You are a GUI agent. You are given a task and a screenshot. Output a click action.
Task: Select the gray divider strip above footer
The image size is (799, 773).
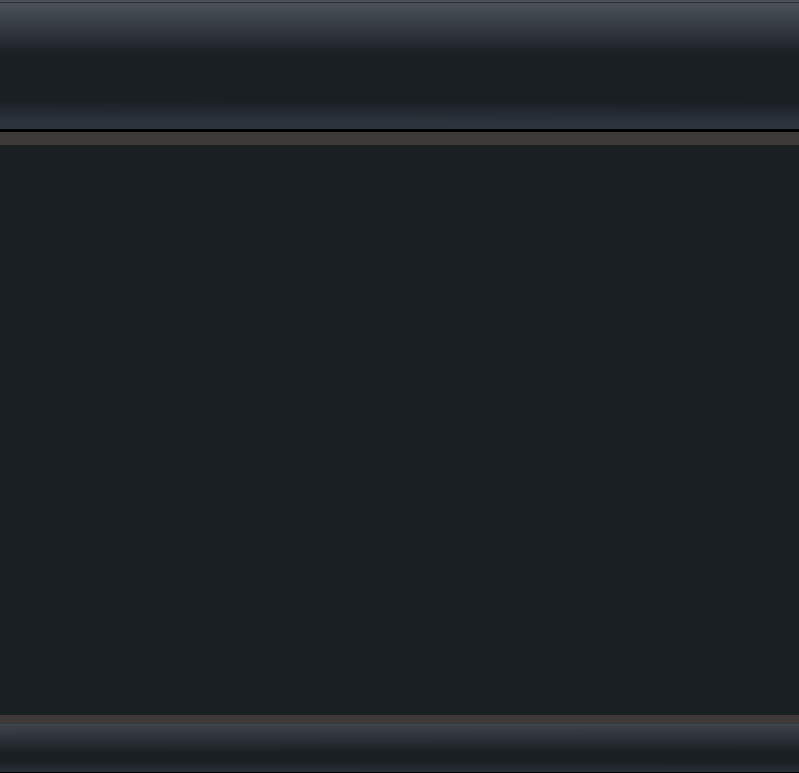click(x=400, y=719)
